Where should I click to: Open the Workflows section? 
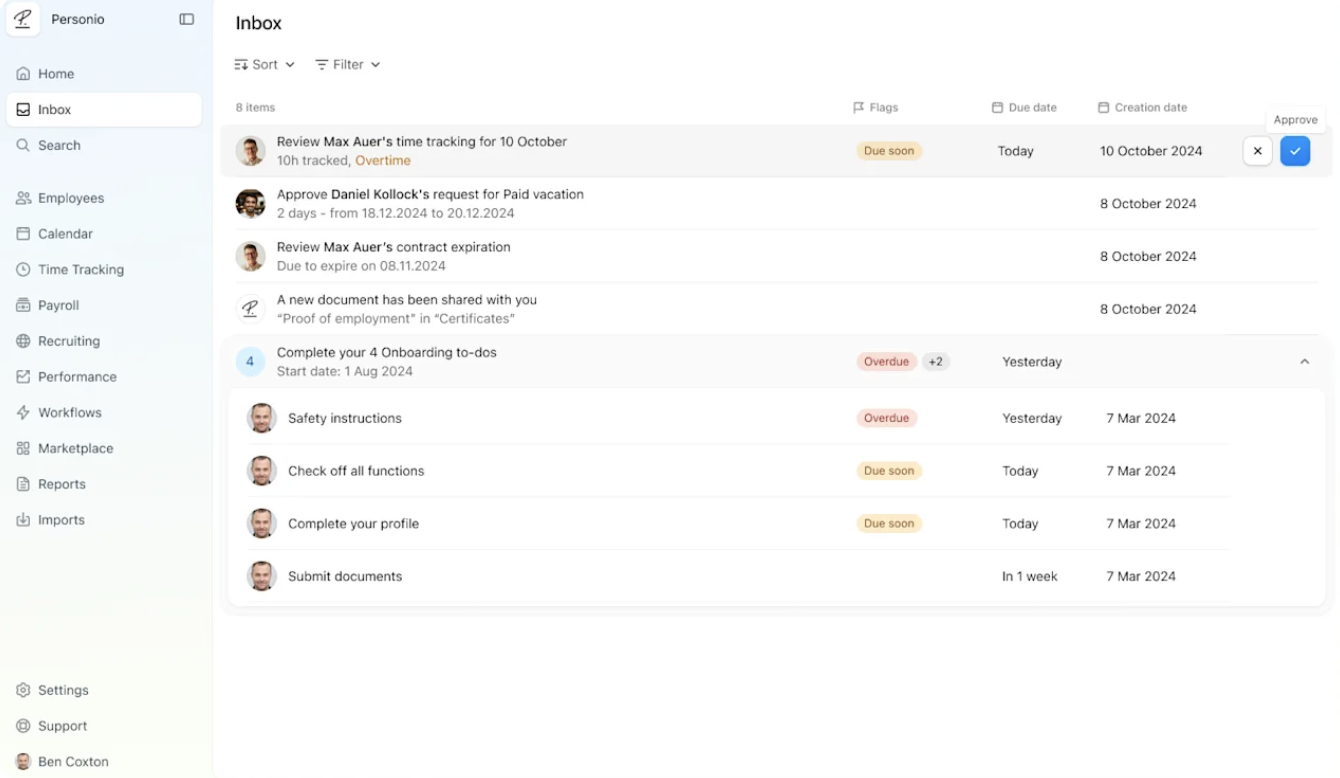(x=69, y=413)
